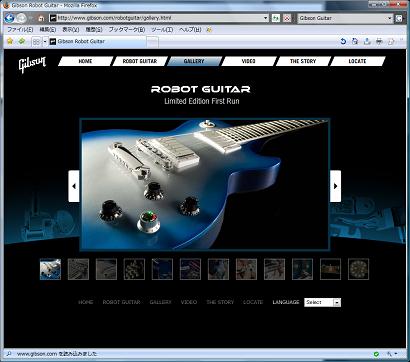Click the footer HOME link
The image size is (410, 362).
[x=86, y=302]
